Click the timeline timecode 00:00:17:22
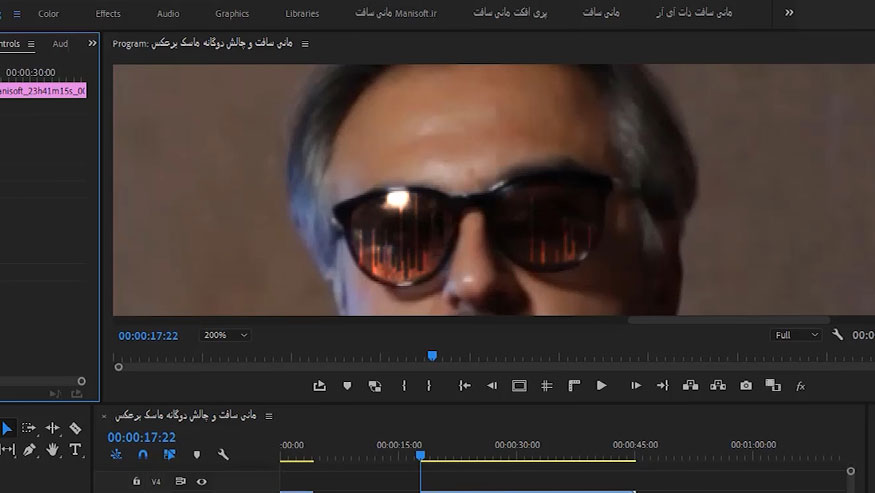 click(x=141, y=437)
